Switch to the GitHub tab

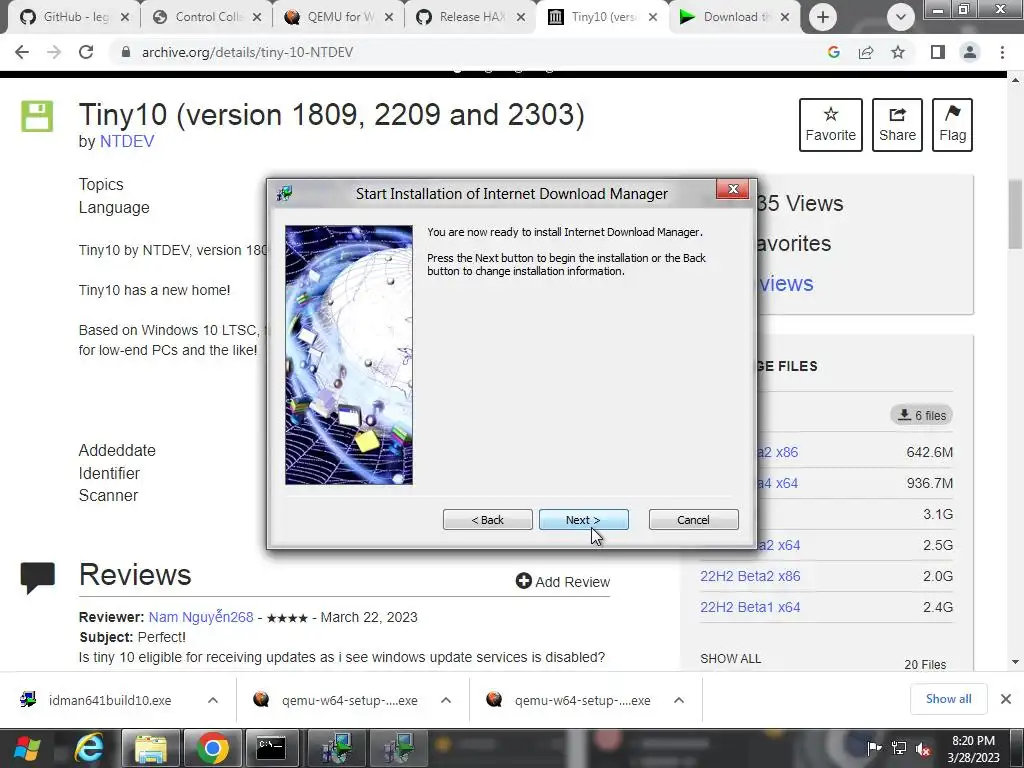(x=72, y=17)
